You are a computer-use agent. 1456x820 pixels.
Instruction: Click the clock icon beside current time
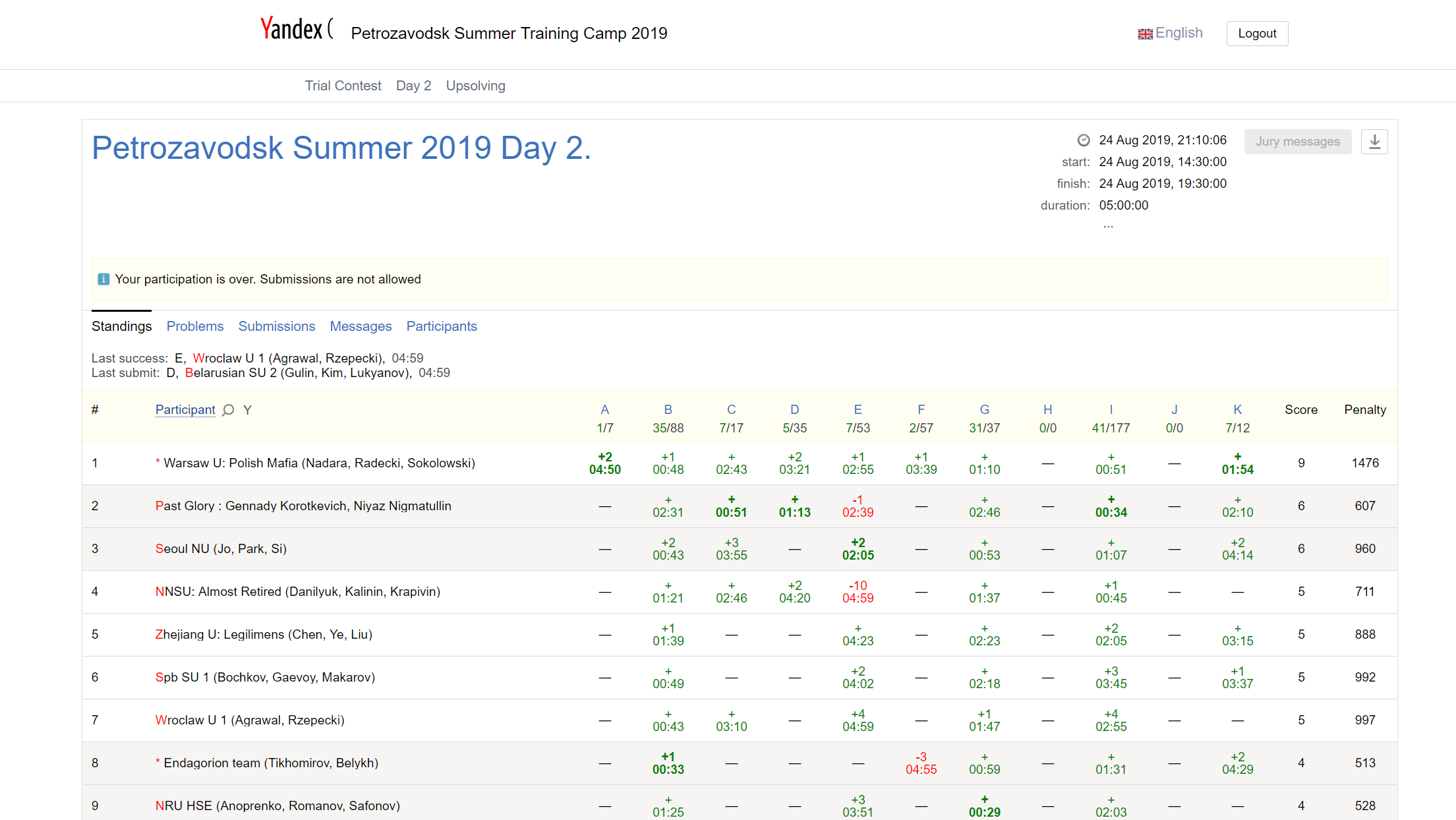tap(1084, 140)
